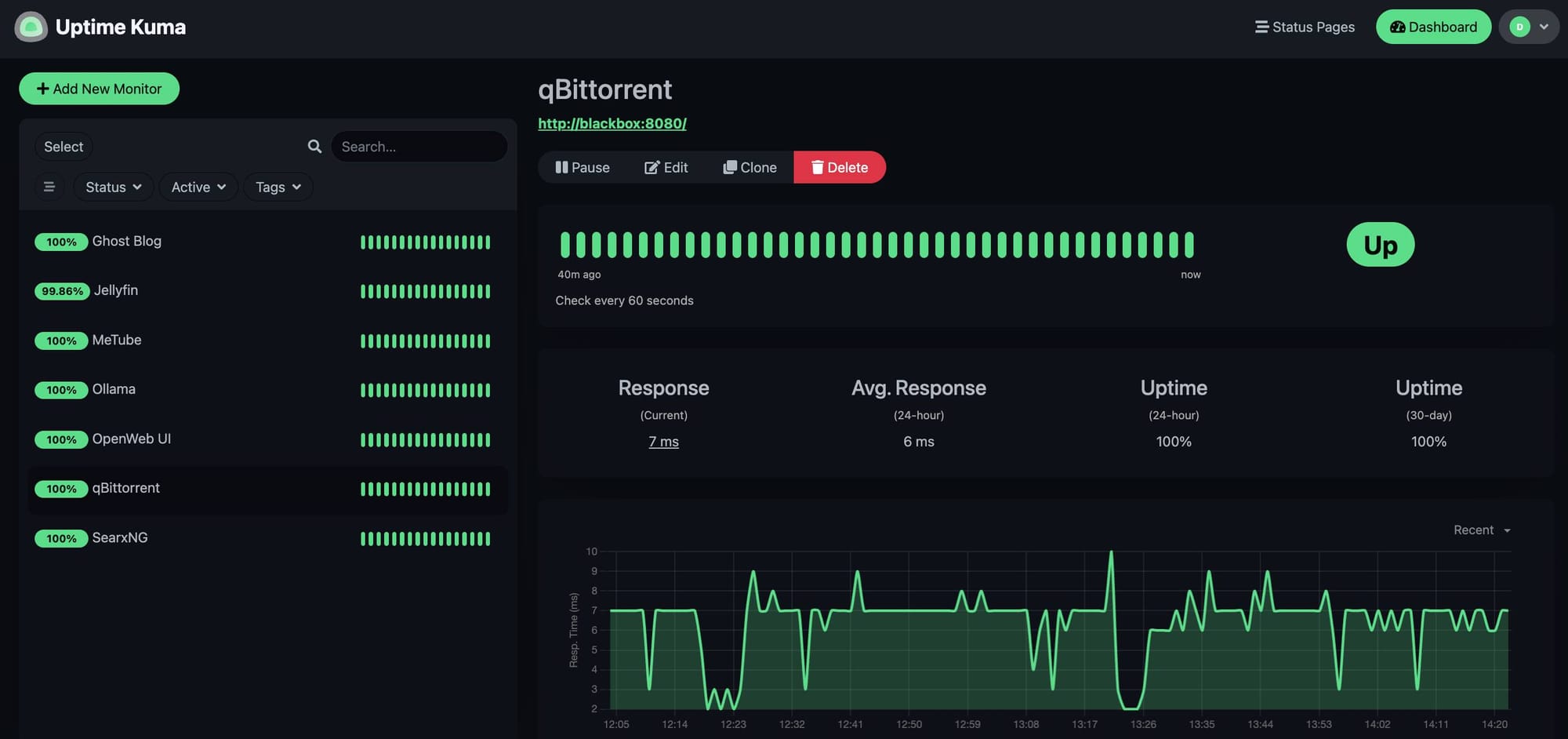Screen dimensions: 1568x739
Task: Select the OpenWeb UI monitor
Action: [268, 439]
